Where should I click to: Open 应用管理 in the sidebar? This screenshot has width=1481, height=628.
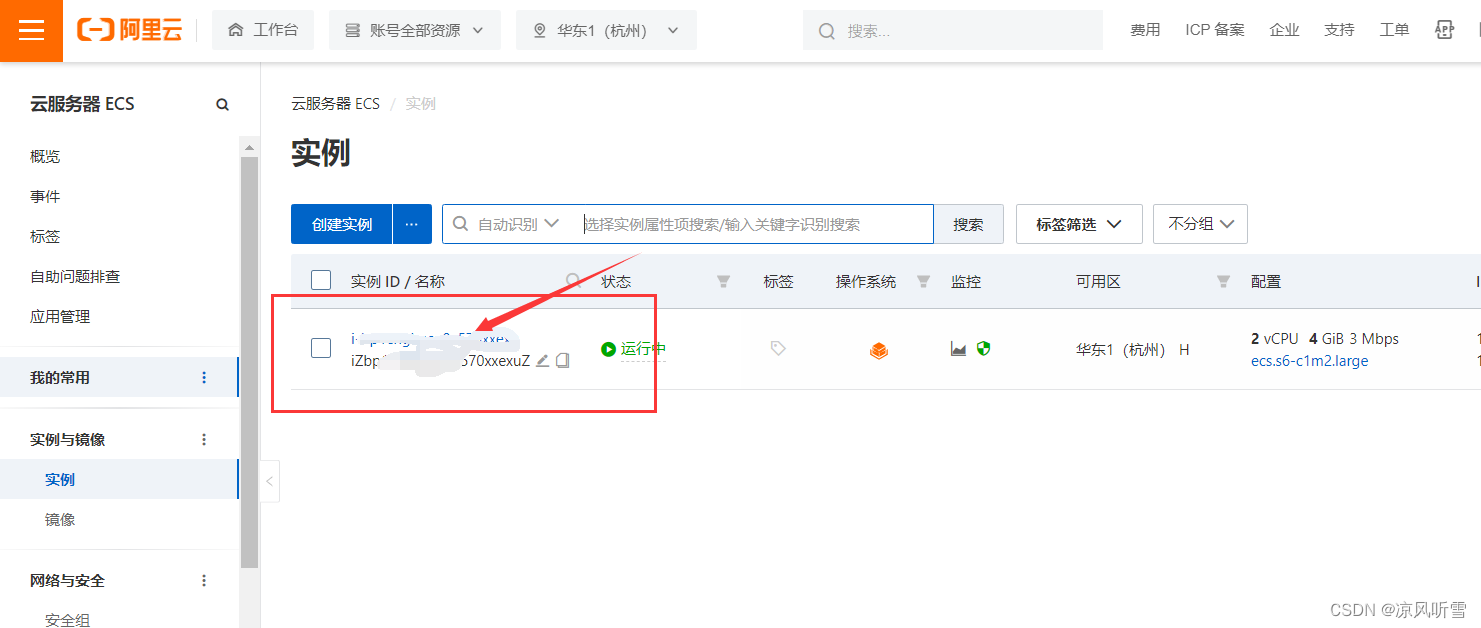click(x=60, y=317)
